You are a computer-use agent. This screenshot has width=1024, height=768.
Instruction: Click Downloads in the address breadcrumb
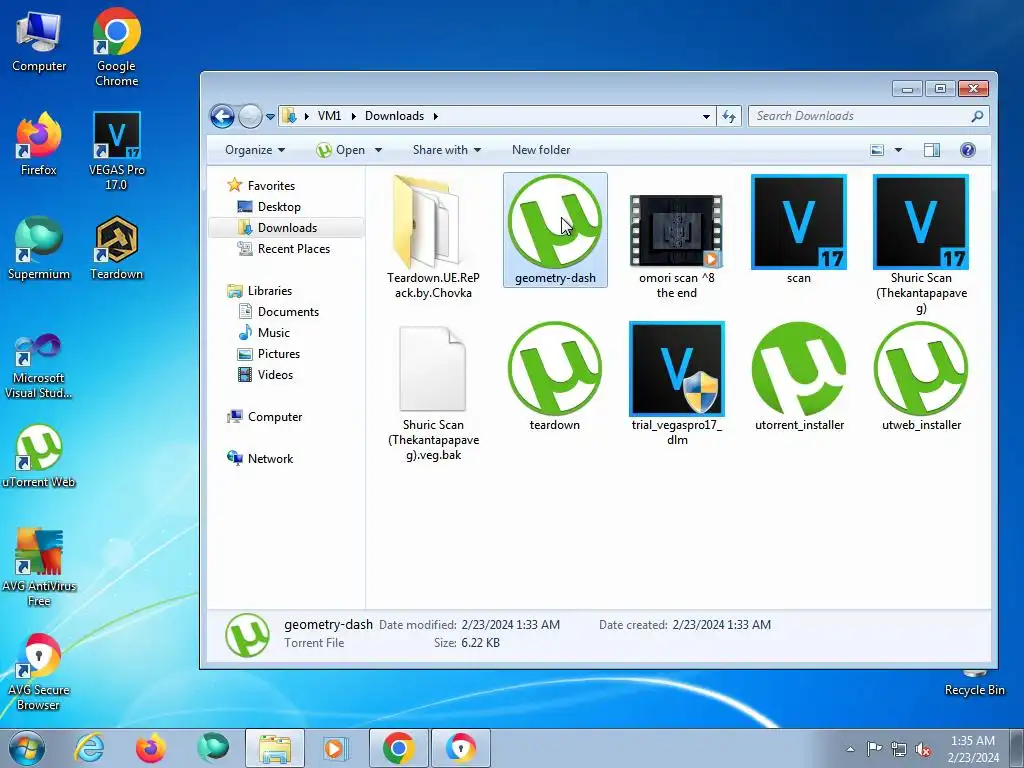[x=394, y=116]
